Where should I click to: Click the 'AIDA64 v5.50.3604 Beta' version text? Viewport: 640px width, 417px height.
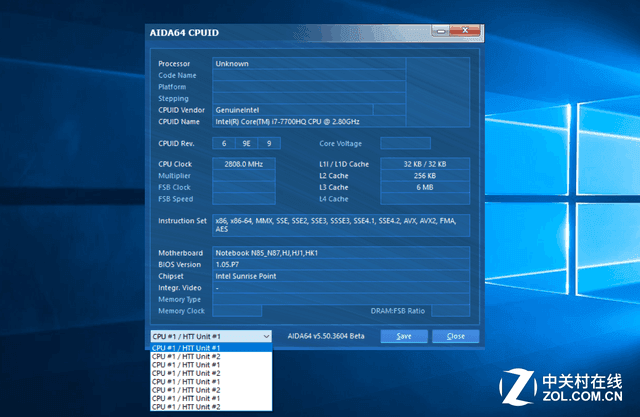click(326, 336)
